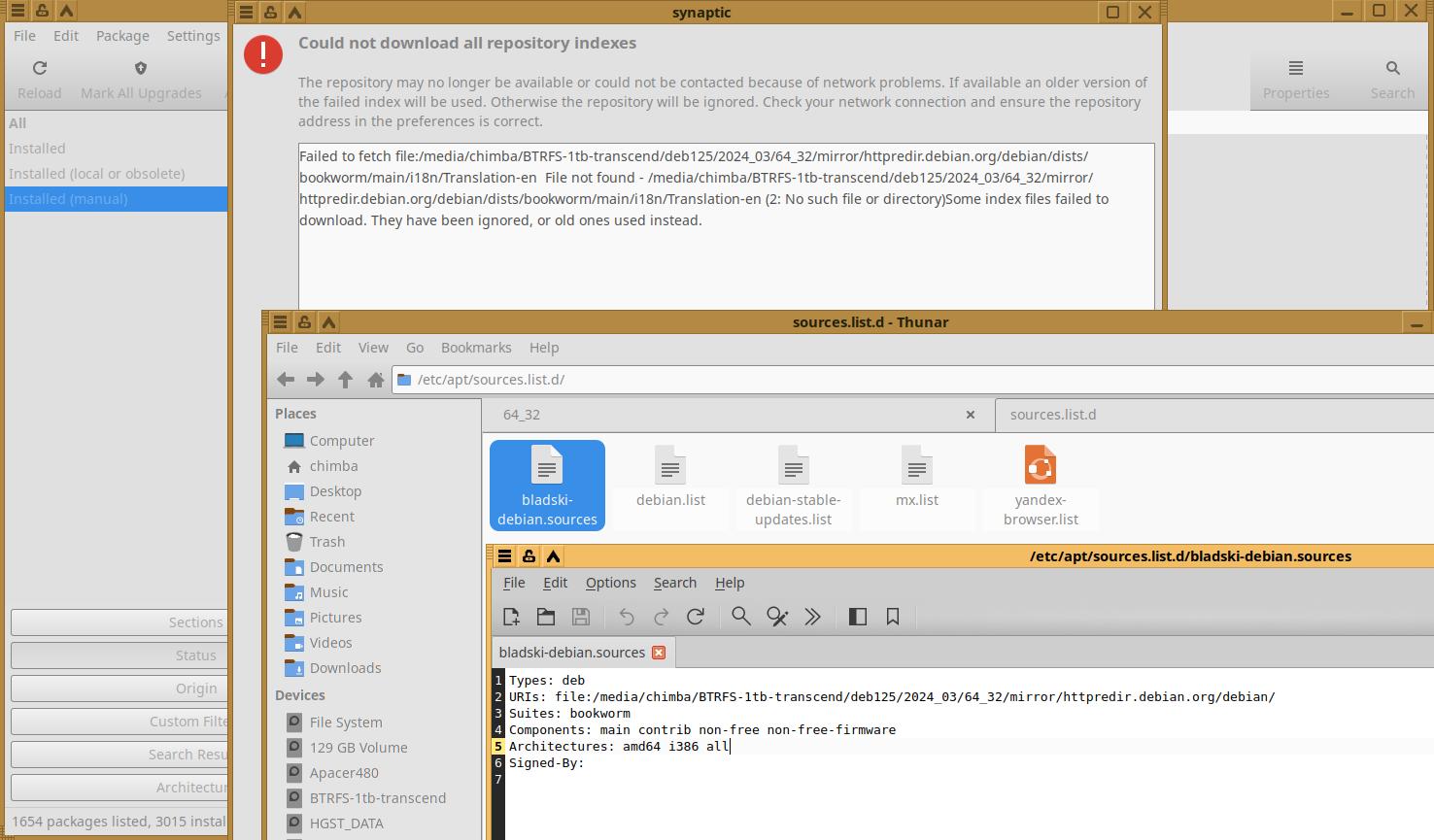Click find and replace icon in editor
Viewport: 1434px width, 840px height.
(x=777, y=617)
